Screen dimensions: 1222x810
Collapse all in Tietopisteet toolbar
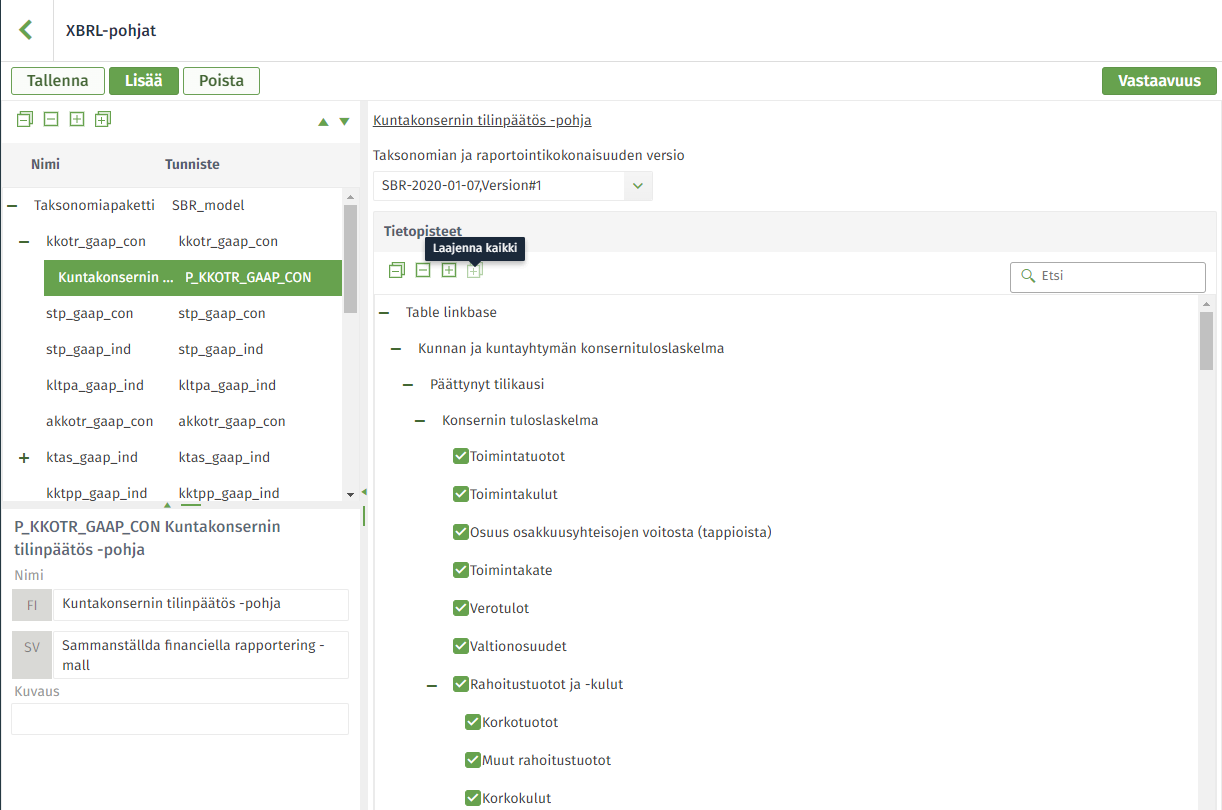pos(397,270)
